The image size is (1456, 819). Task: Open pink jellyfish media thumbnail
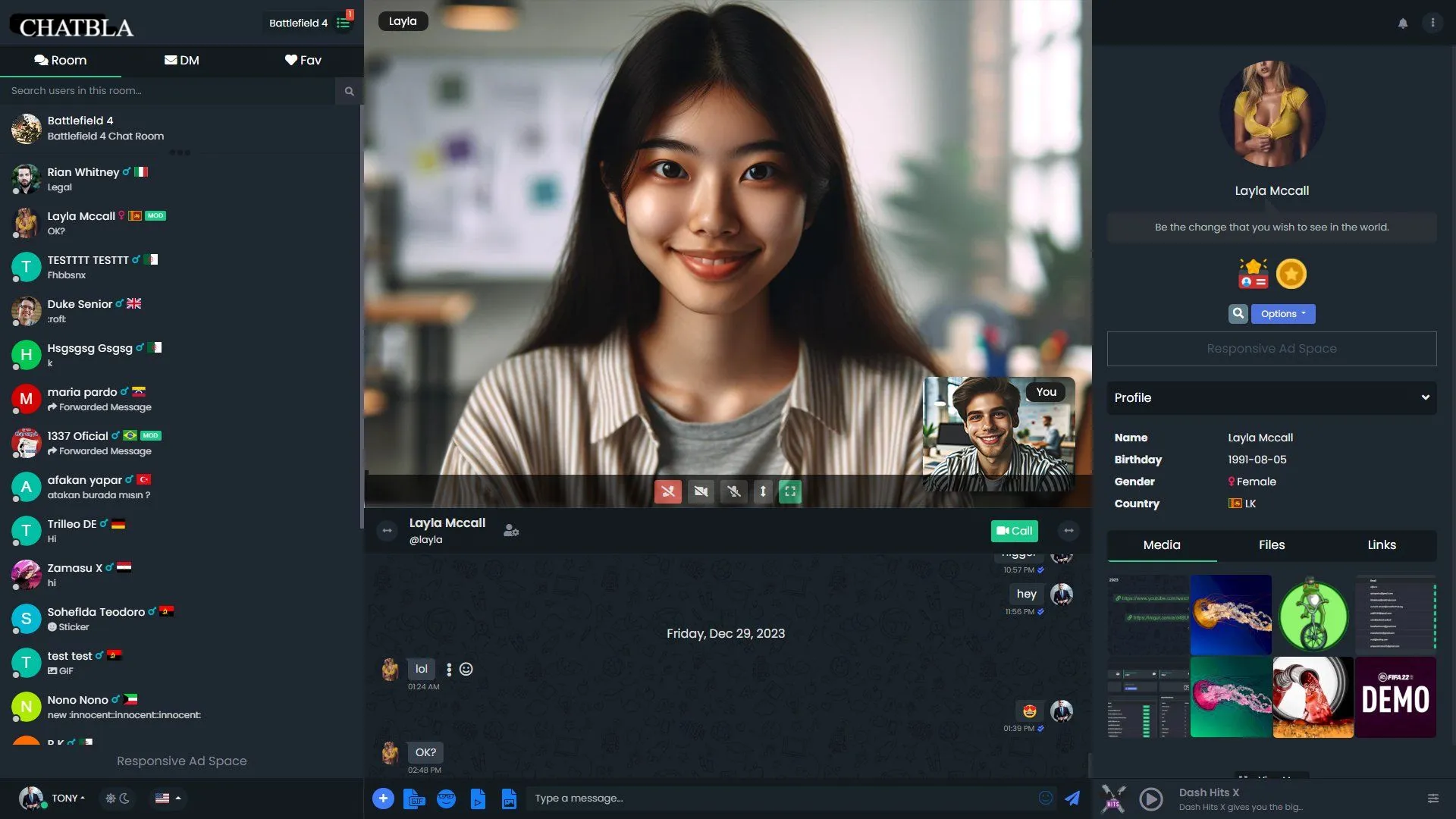(1231, 697)
